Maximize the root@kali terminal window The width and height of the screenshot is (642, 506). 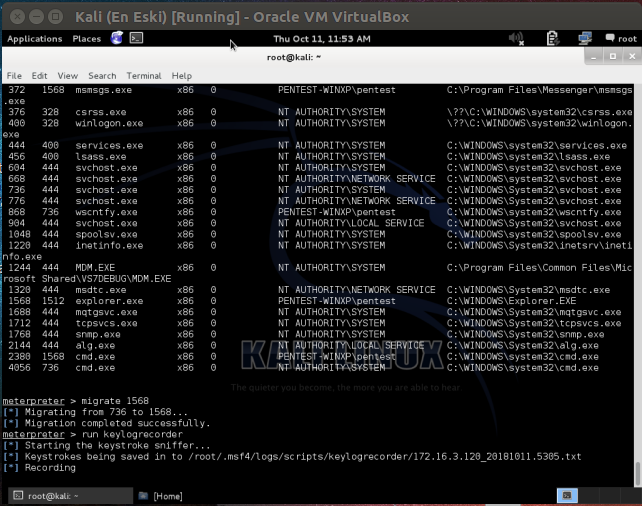[x=613, y=56]
